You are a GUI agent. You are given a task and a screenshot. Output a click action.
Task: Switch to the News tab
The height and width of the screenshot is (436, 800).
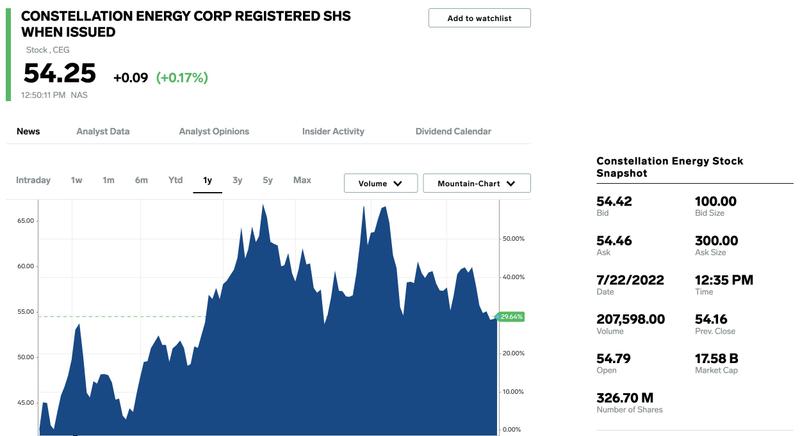[28, 131]
